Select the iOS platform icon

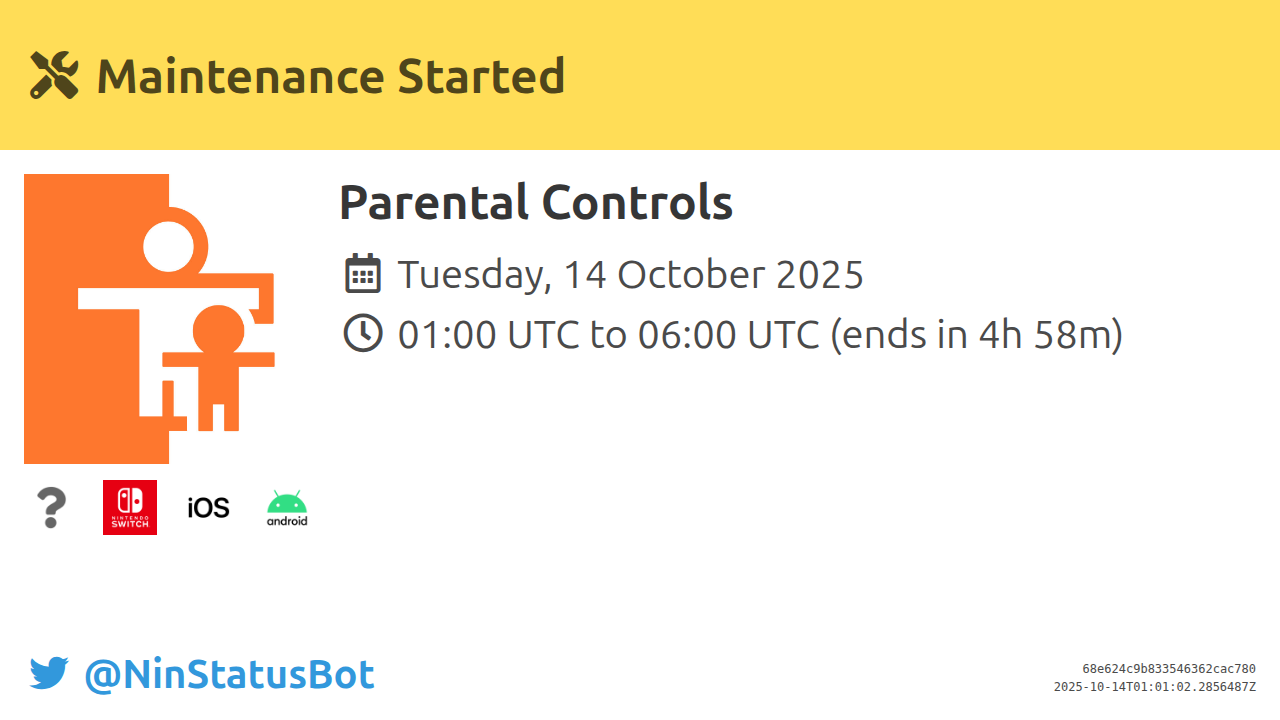[x=208, y=508]
